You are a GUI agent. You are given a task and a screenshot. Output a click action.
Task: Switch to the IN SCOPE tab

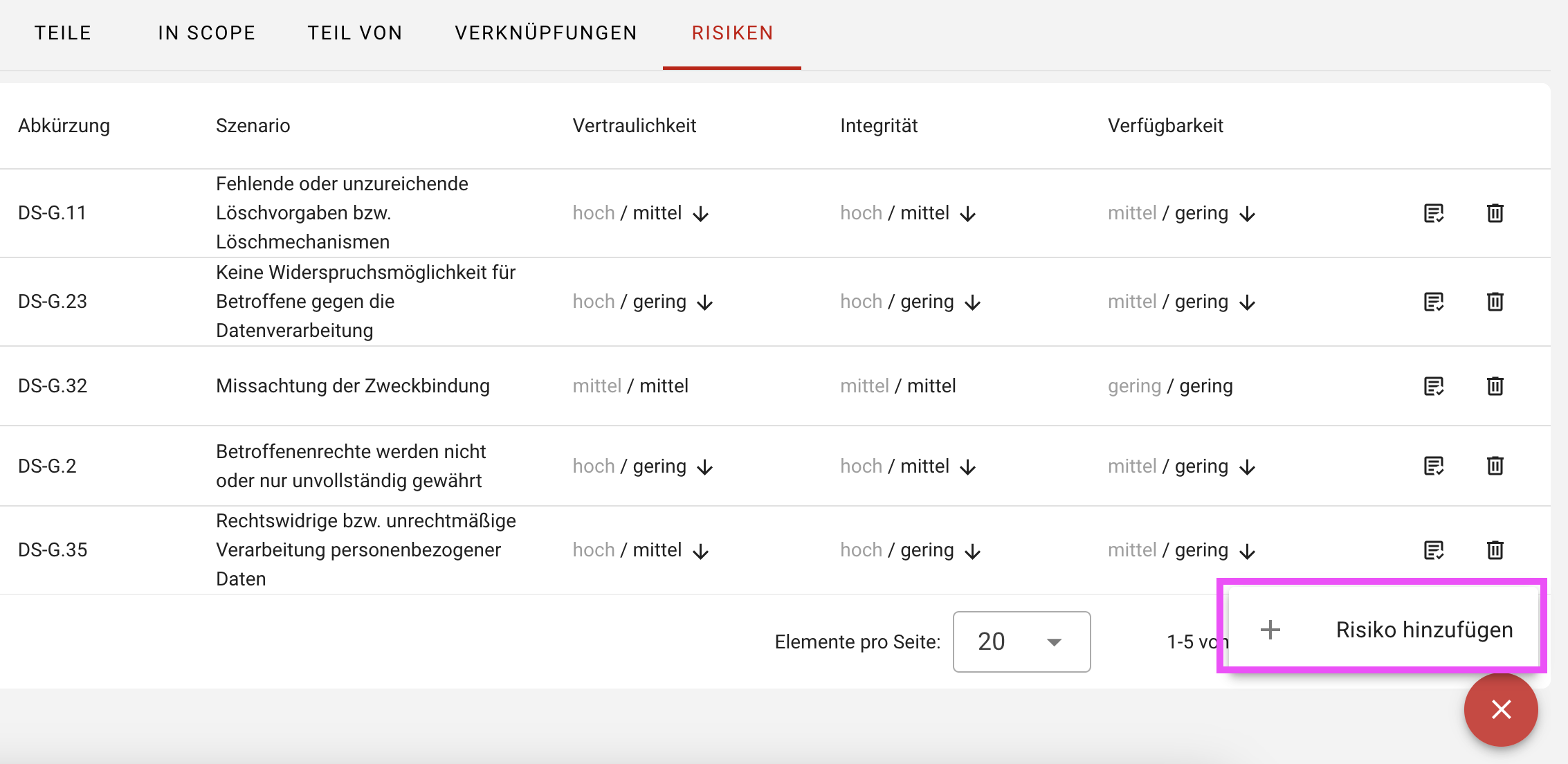pyautogui.click(x=207, y=33)
